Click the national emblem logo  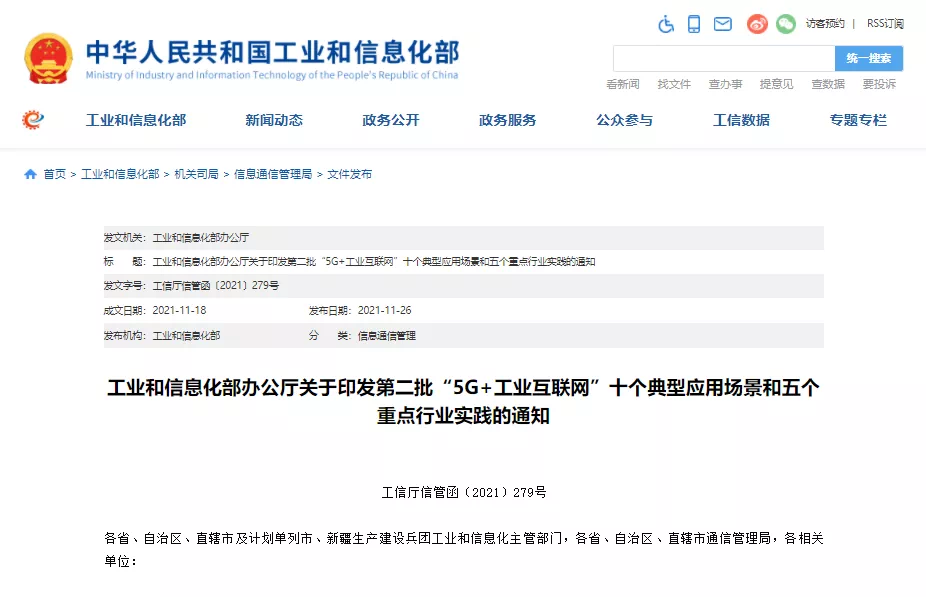pyautogui.click(x=48, y=58)
